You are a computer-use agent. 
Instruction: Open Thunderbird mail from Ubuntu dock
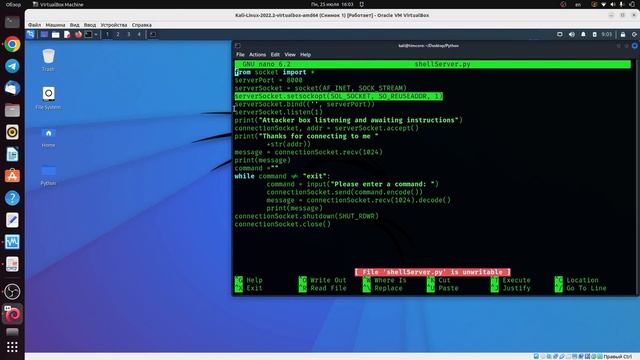12,88
